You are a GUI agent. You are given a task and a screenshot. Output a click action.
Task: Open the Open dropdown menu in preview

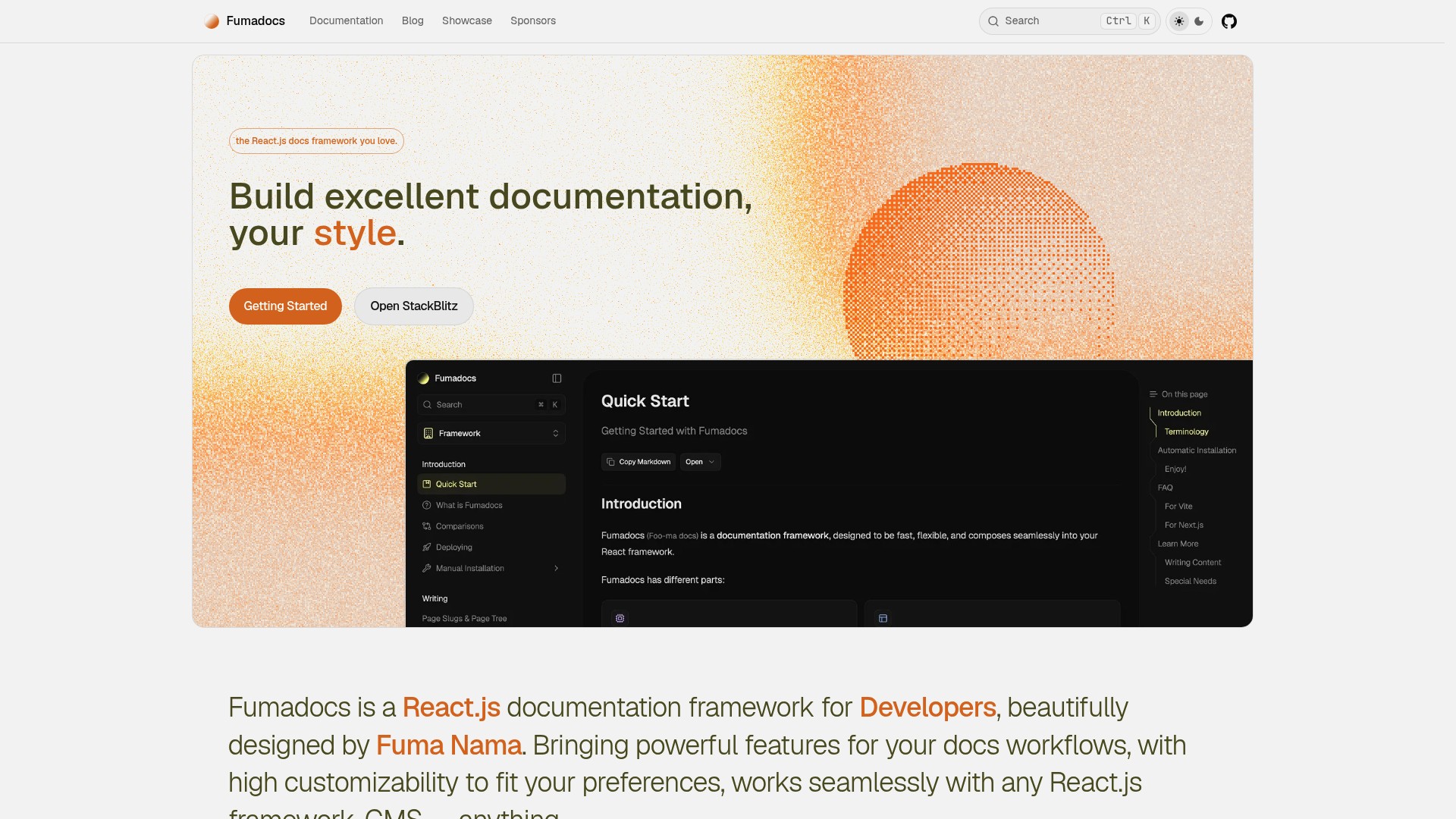click(701, 462)
